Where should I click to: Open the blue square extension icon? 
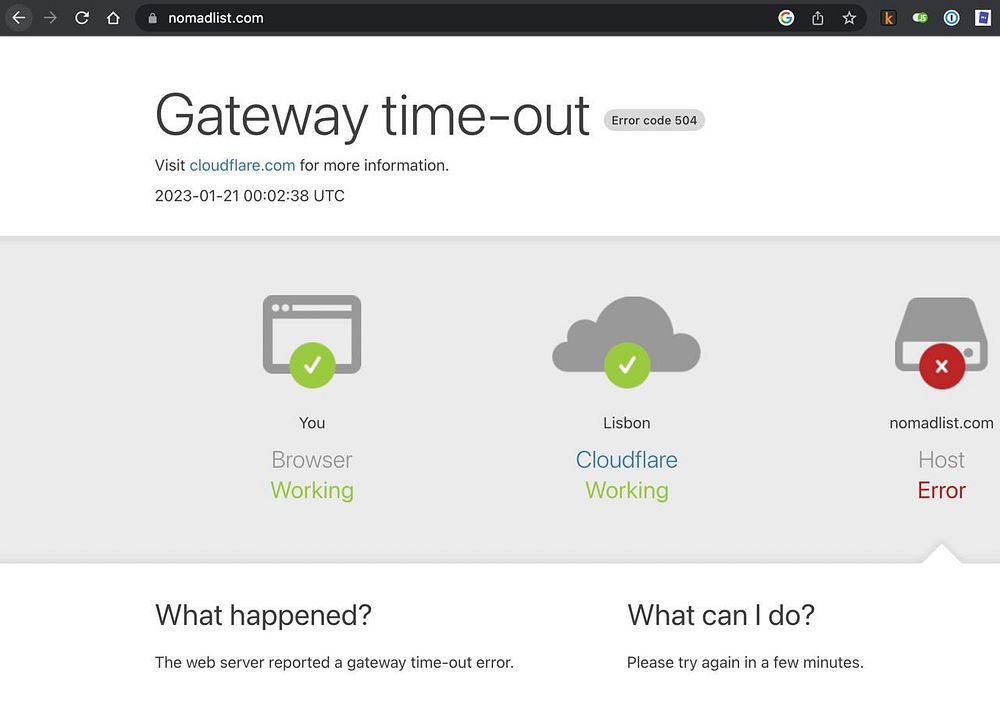pyautogui.click(x=983, y=18)
